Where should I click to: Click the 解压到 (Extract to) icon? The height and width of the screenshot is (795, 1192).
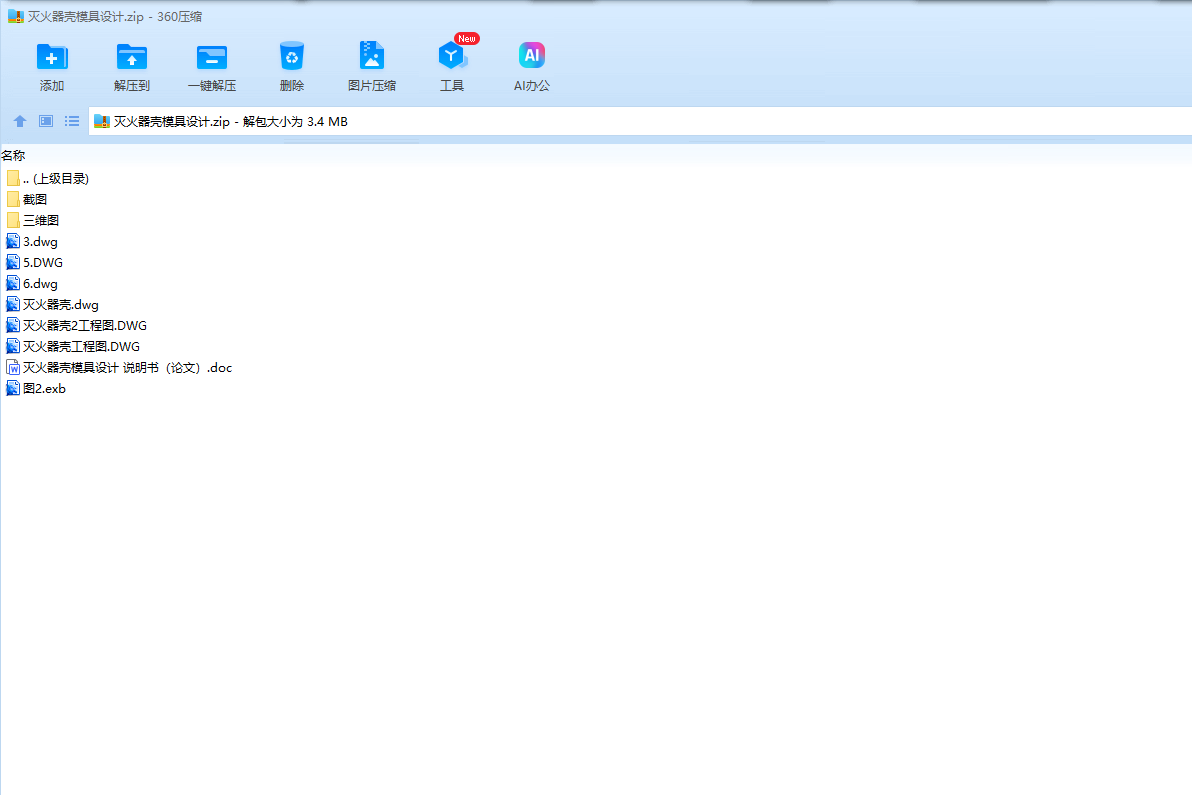pyautogui.click(x=132, y=57)
